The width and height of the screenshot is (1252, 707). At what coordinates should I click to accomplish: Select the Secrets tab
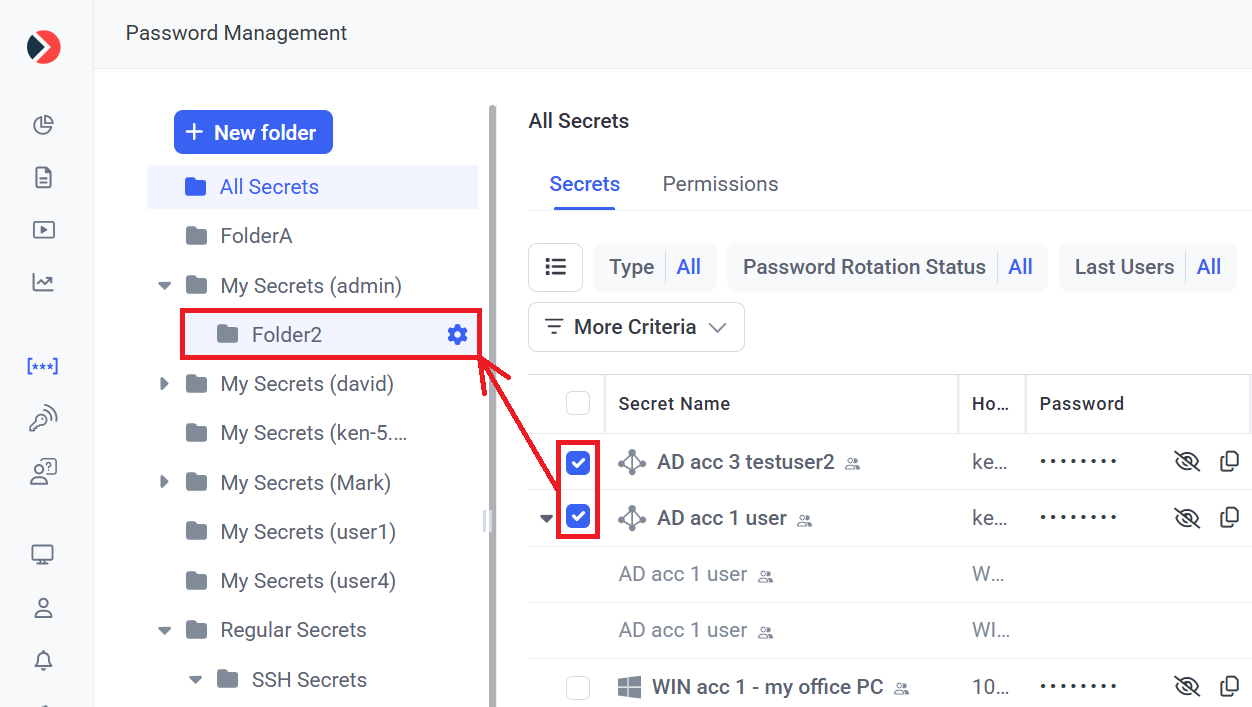click(x=584, y=184)
